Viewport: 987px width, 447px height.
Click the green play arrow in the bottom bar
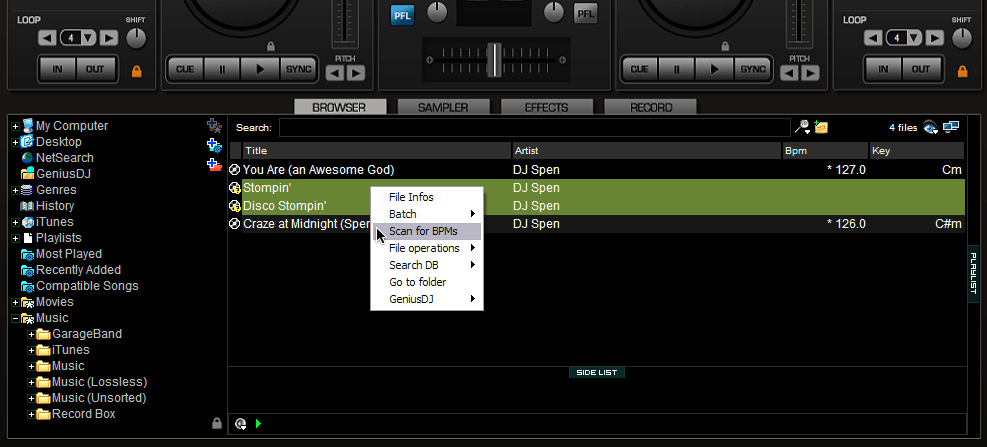(259, 424)
